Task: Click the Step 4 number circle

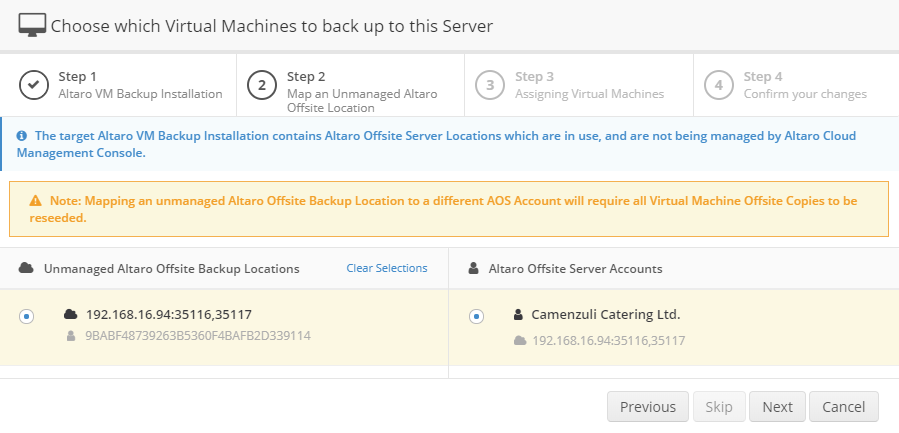Action: click(718, 85)
